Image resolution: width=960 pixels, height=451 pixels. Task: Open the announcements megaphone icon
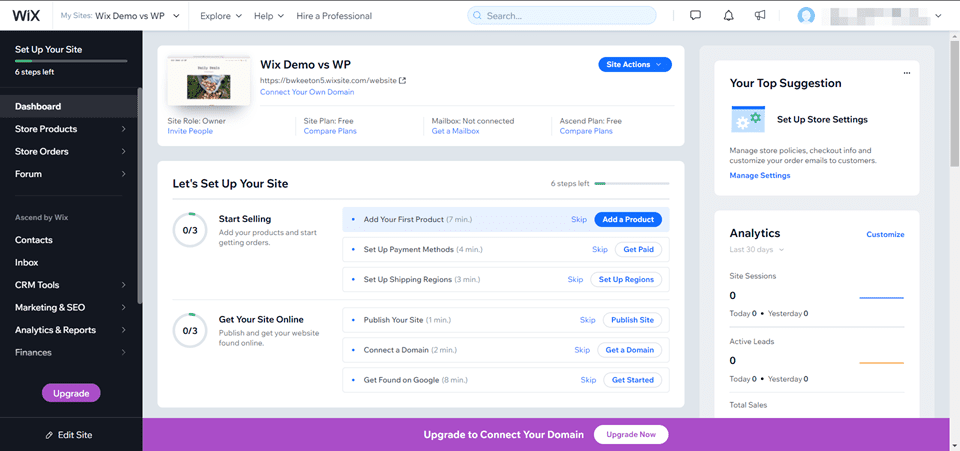760,16
